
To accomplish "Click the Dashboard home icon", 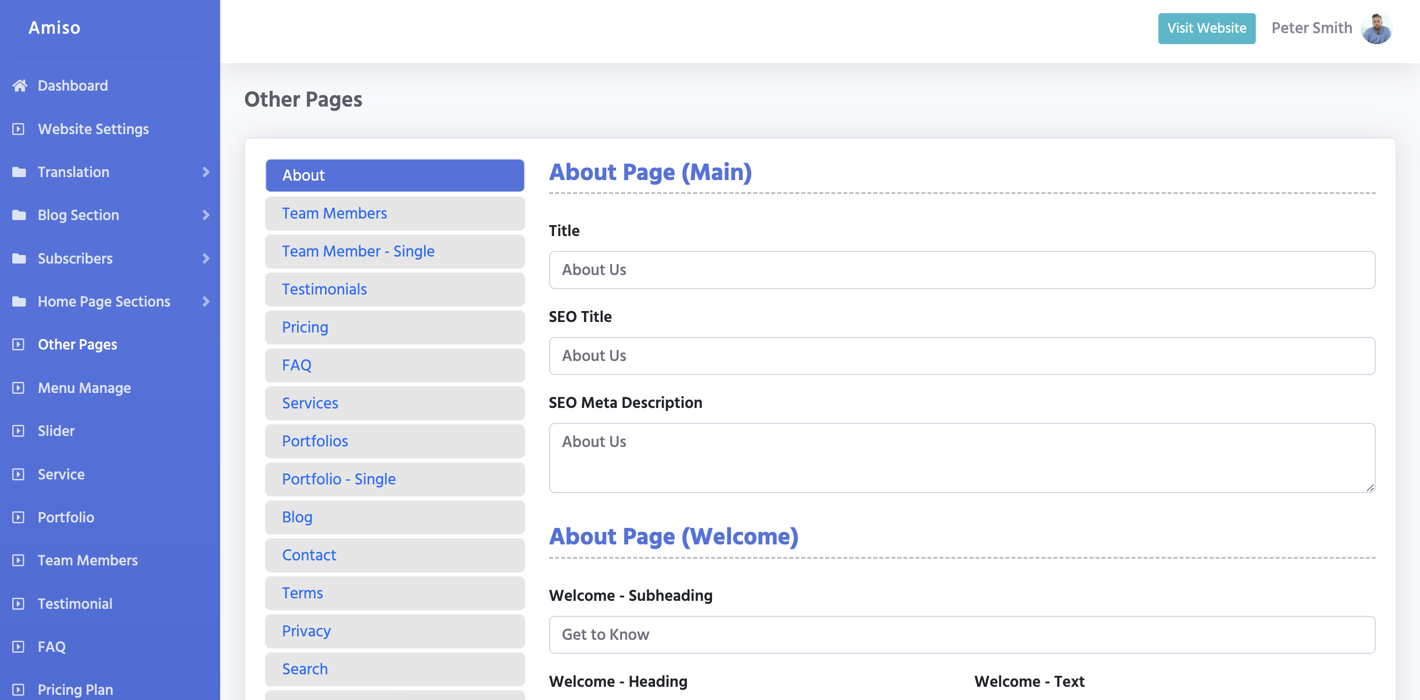I will [x=19, y=86].
